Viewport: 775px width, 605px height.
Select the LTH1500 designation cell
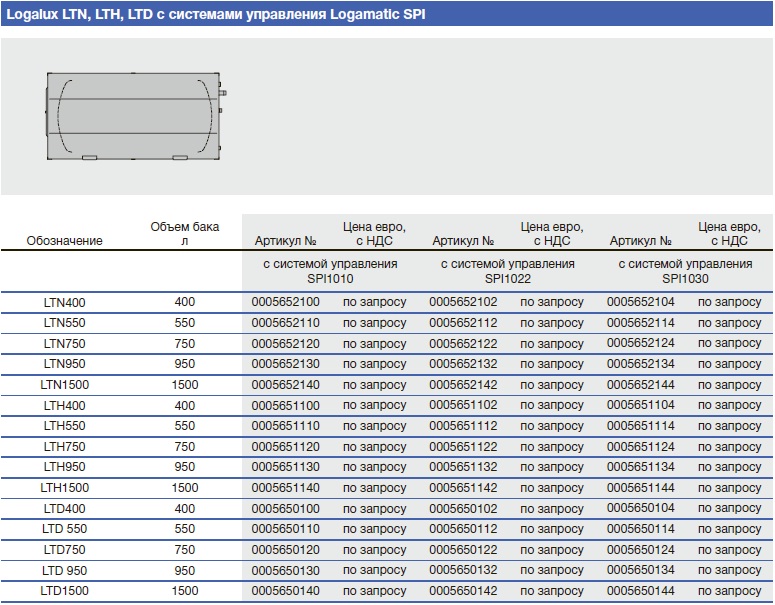(64, 487)
